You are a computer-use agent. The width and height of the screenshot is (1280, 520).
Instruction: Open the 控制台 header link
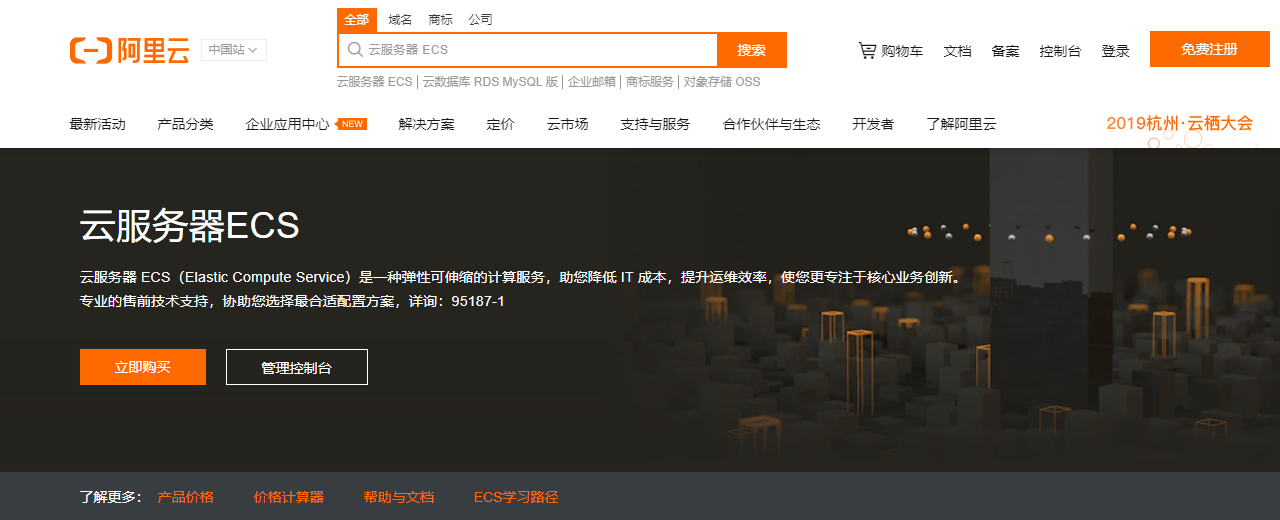click(1060, 51)
